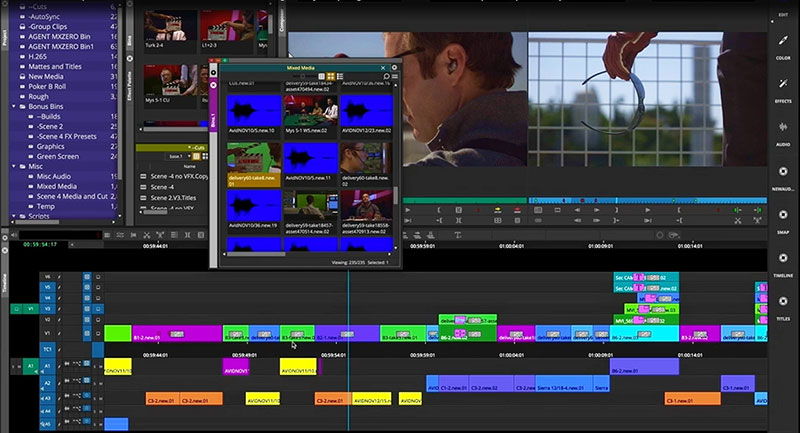Click the blue record monitor position bar
800x433 pixels.
[x=648, y=200]
